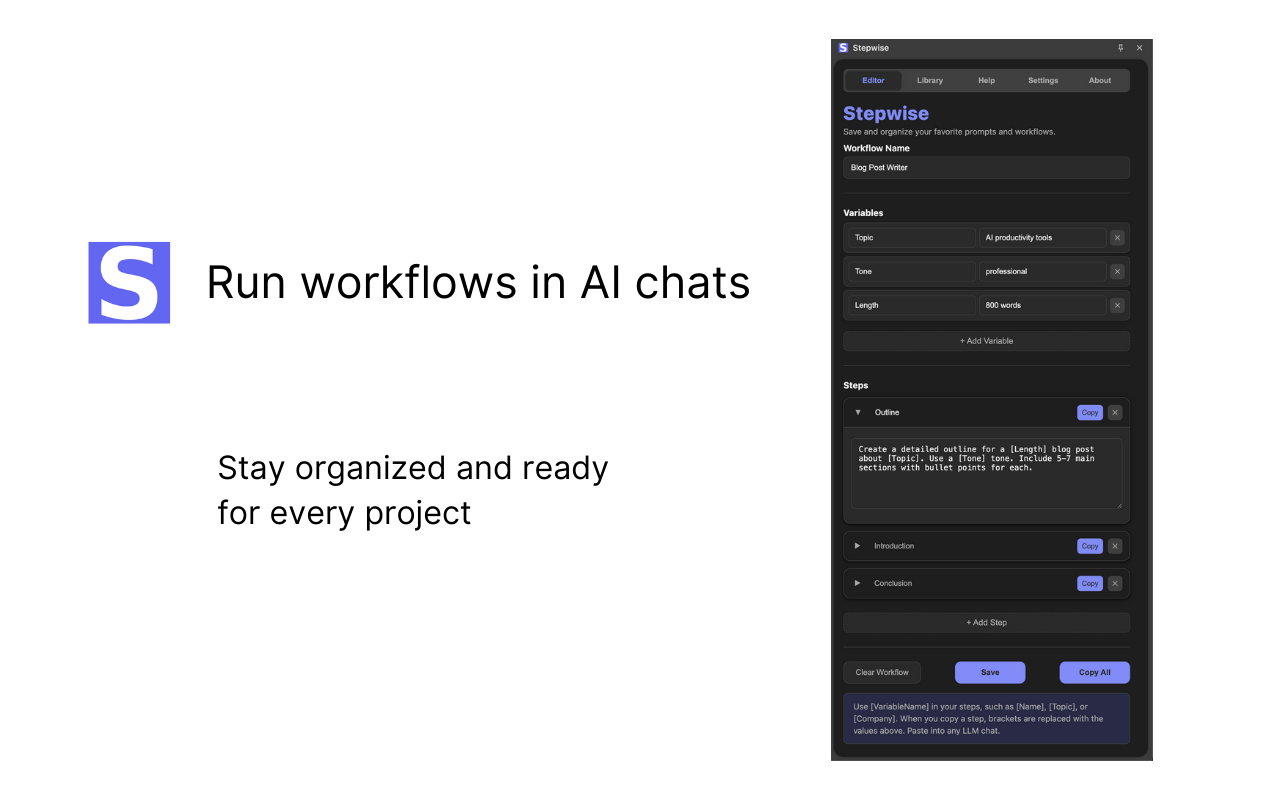This screenshot has height=800, width=1280.
Task: Open the Library tab
Action: point(930,80)
